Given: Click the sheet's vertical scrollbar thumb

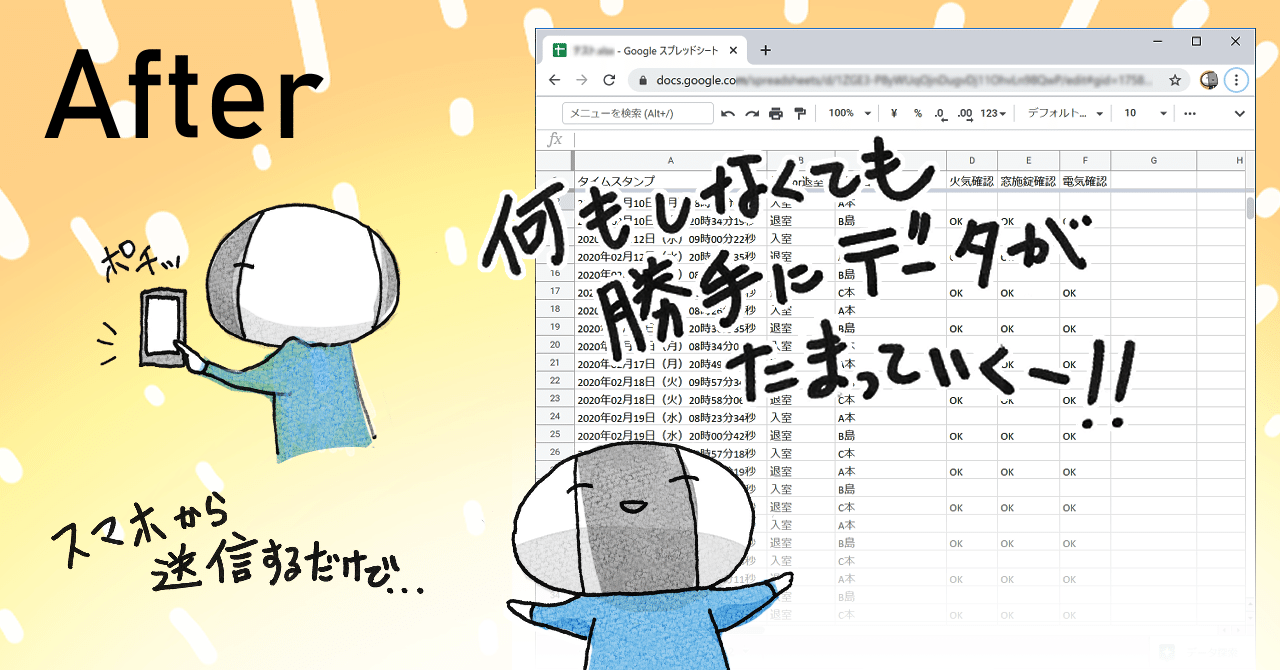Looking at the screenshot, I should (x=1249, y=208).
